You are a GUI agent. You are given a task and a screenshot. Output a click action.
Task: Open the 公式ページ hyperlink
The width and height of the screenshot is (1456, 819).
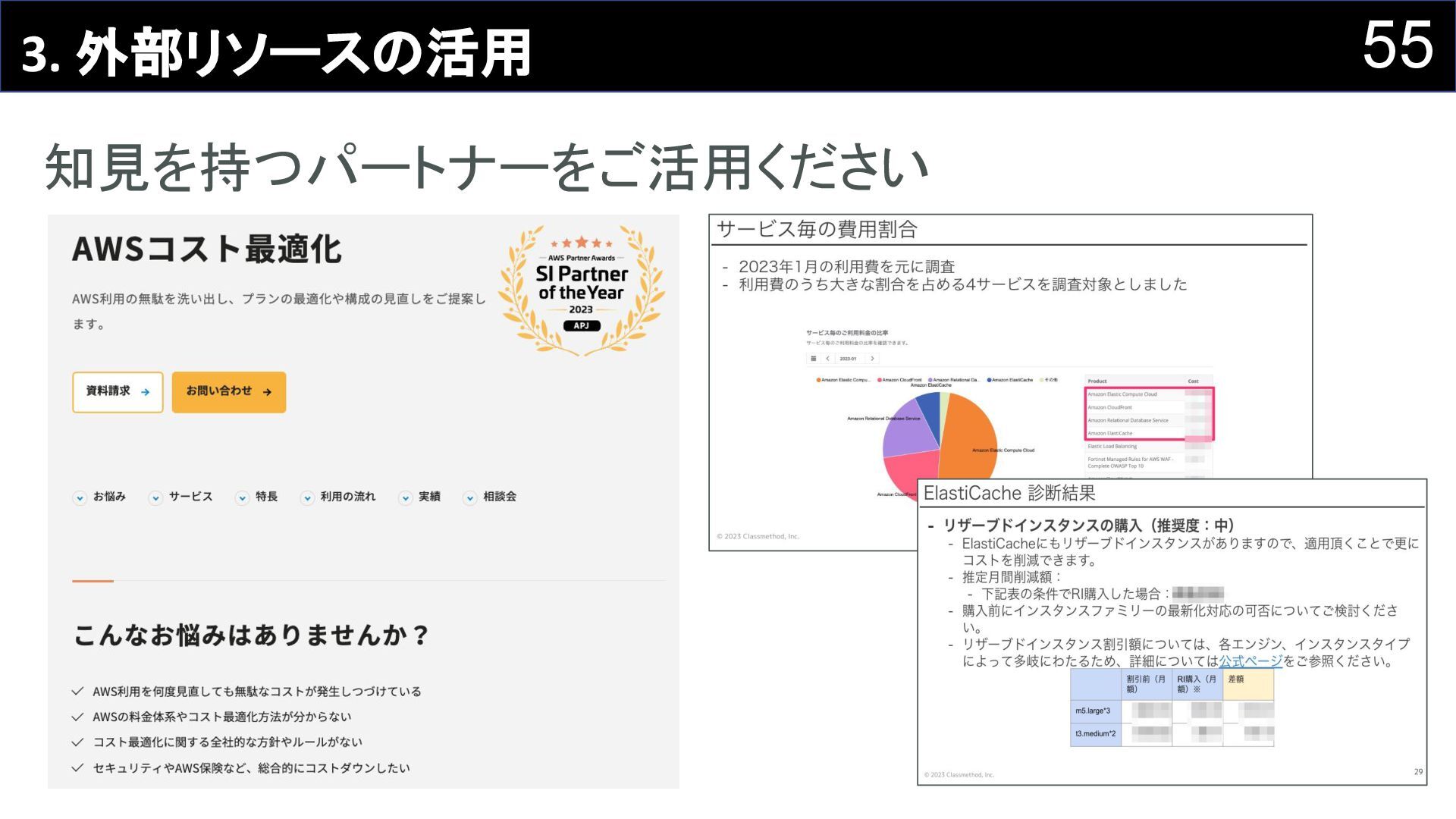click(1250, 661)
